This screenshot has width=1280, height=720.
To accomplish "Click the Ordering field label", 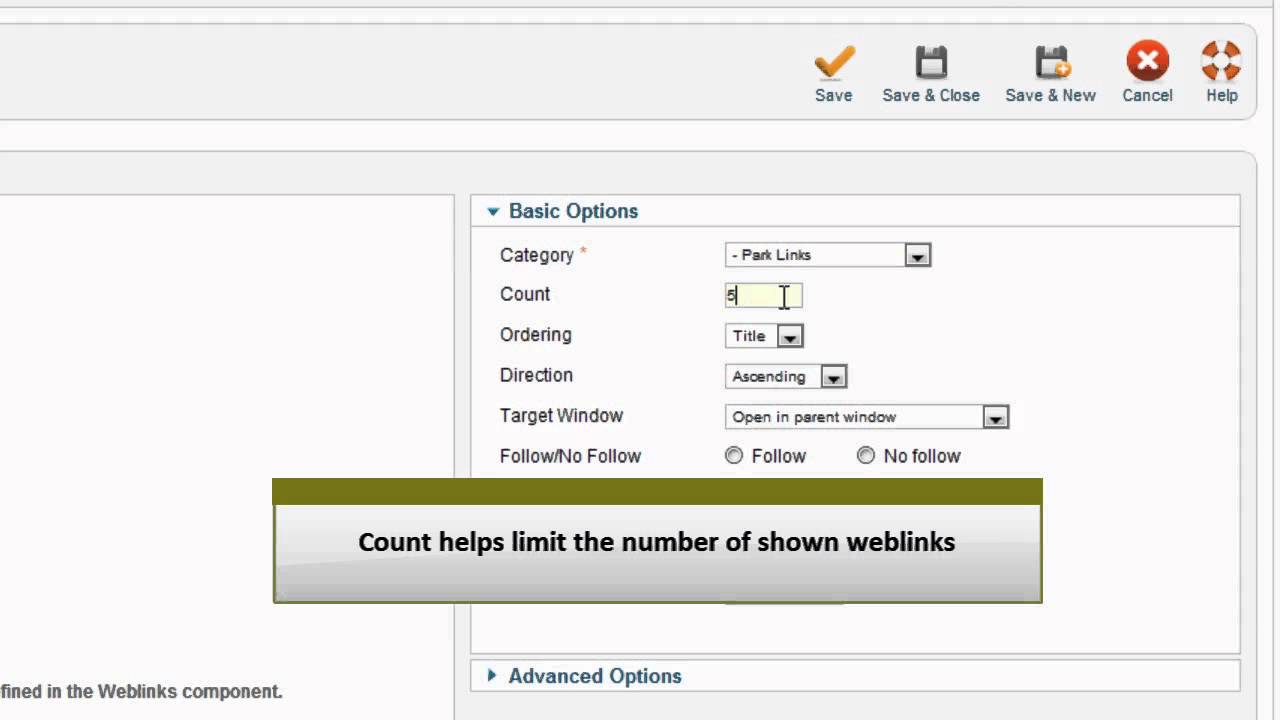I will pyautogui.click(x=536, y=335).
